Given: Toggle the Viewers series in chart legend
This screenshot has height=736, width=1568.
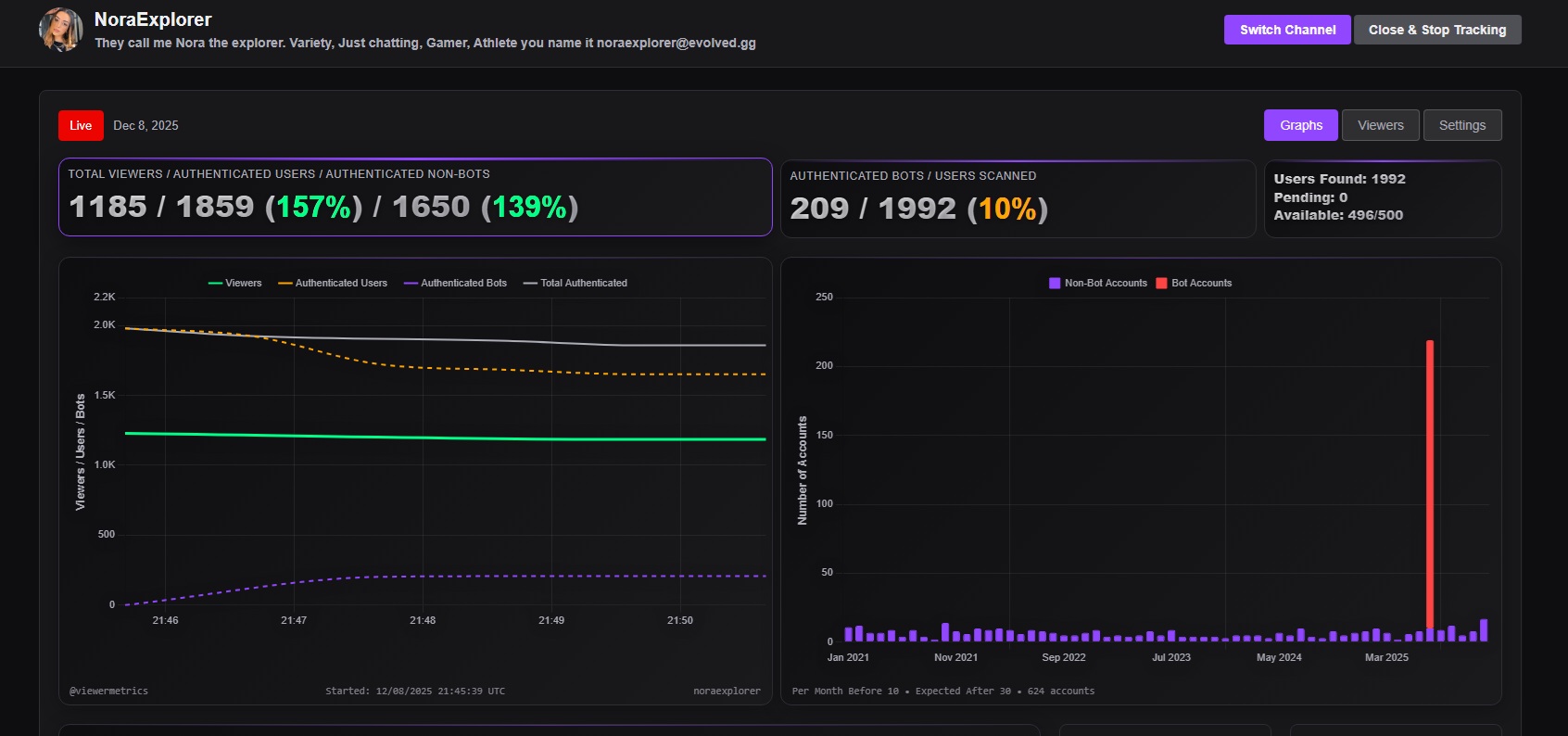Looking at the screenshot, I should 235,283.
